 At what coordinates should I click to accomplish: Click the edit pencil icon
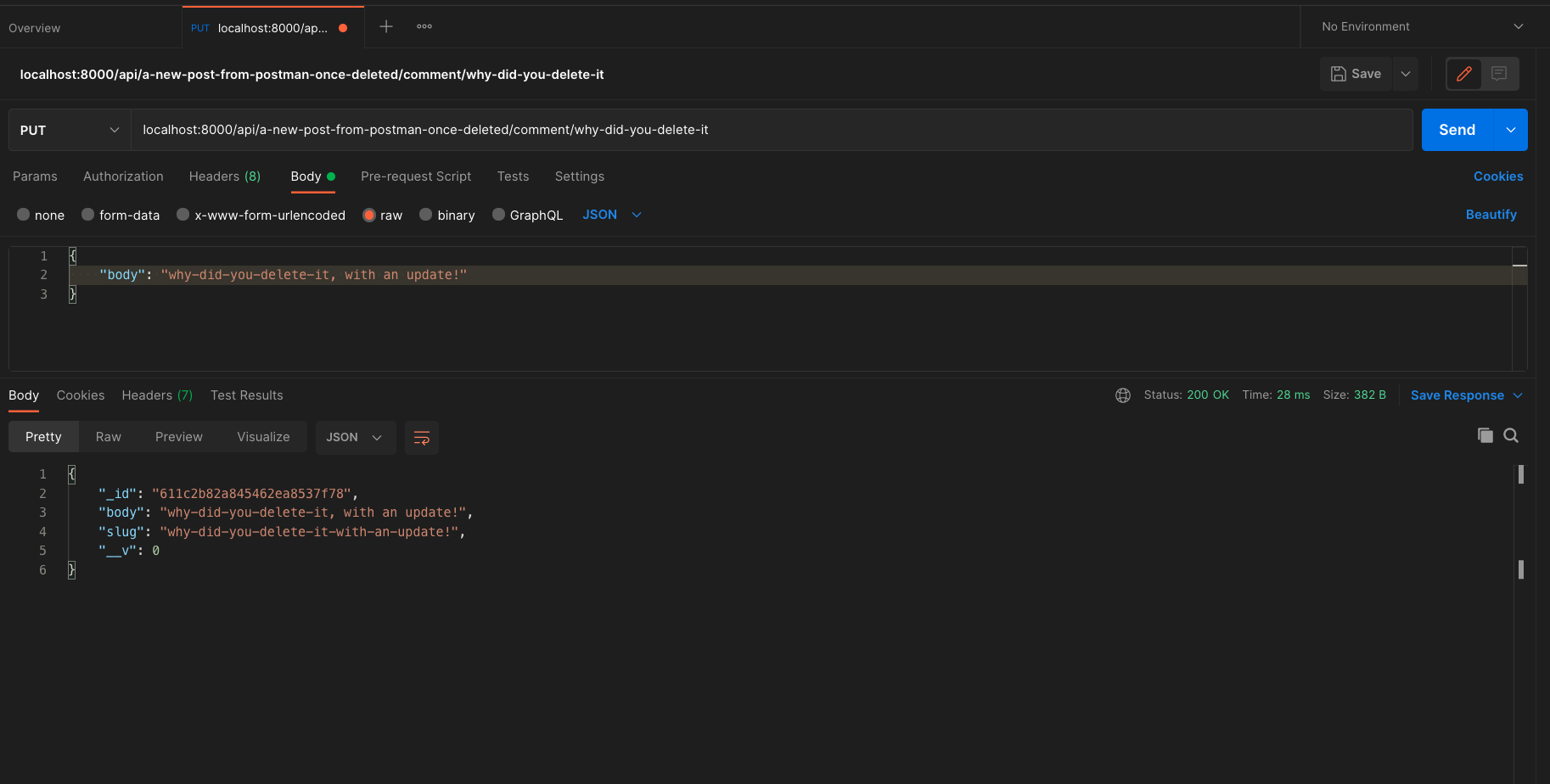click(x=1464, y=74)
